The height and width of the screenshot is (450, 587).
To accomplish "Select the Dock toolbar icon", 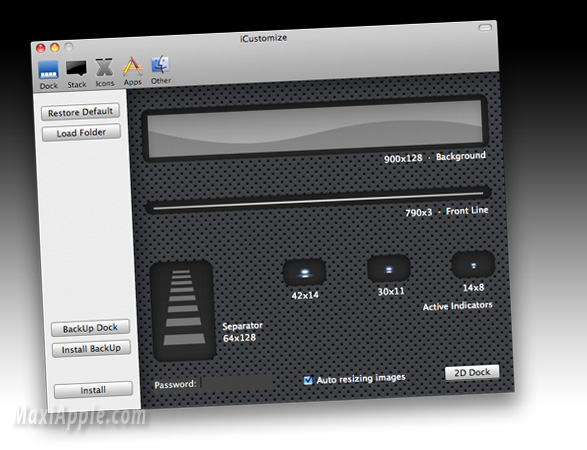I will click(x=49, y=75).
